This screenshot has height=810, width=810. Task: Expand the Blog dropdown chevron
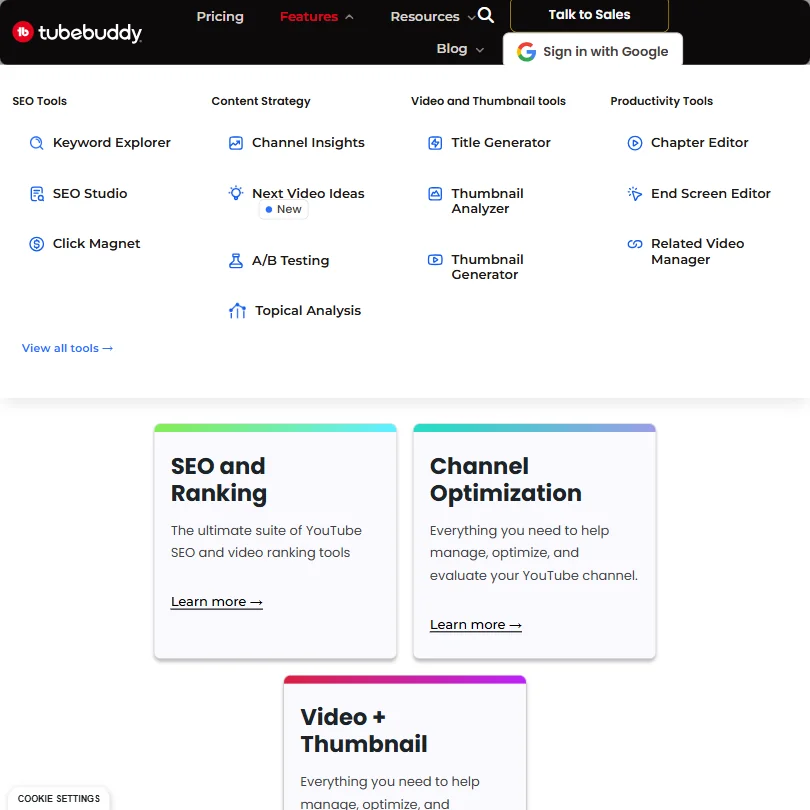[479, 50]
